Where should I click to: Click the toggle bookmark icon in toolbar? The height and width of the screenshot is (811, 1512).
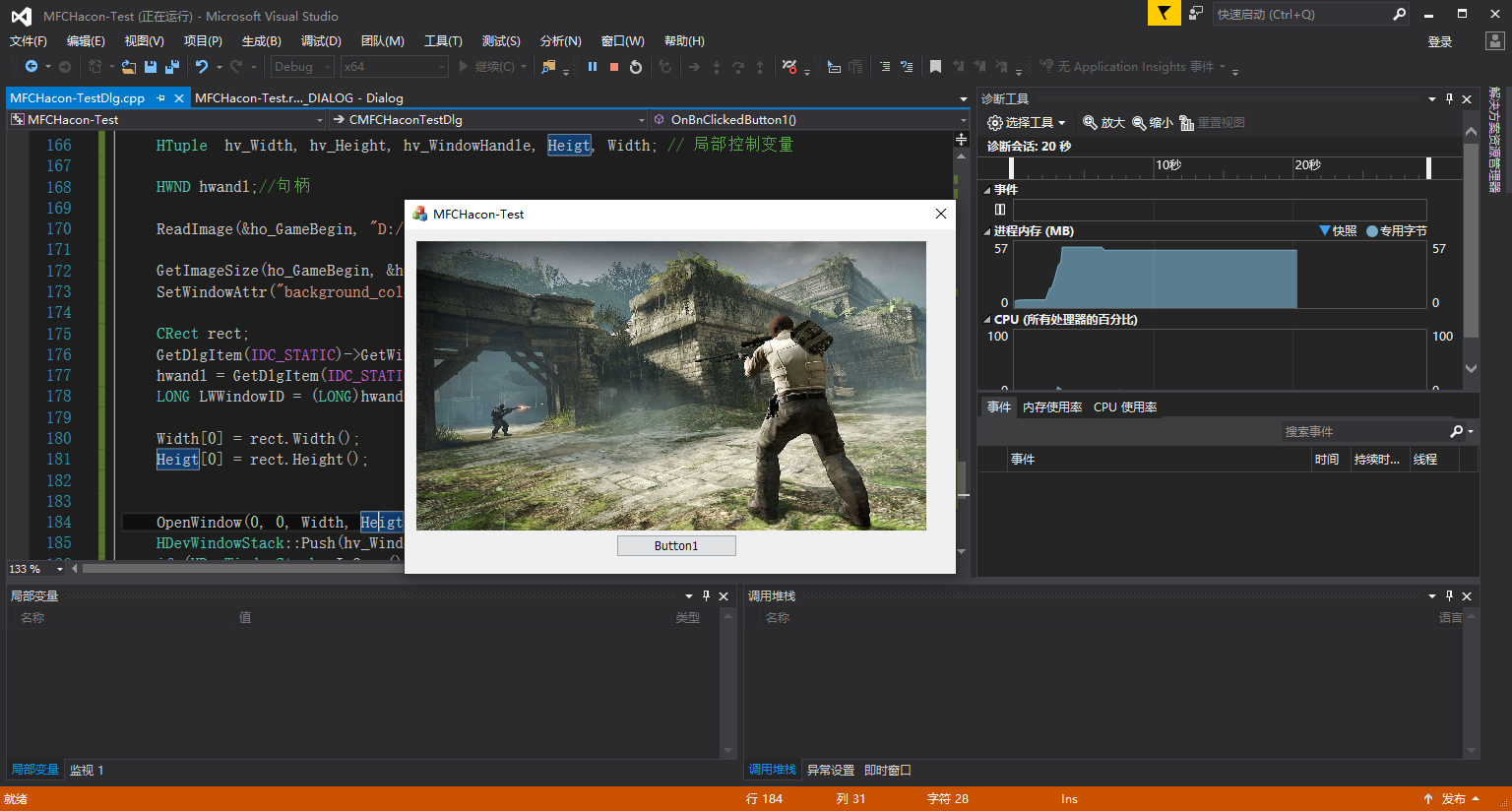(x=935, y=67)
